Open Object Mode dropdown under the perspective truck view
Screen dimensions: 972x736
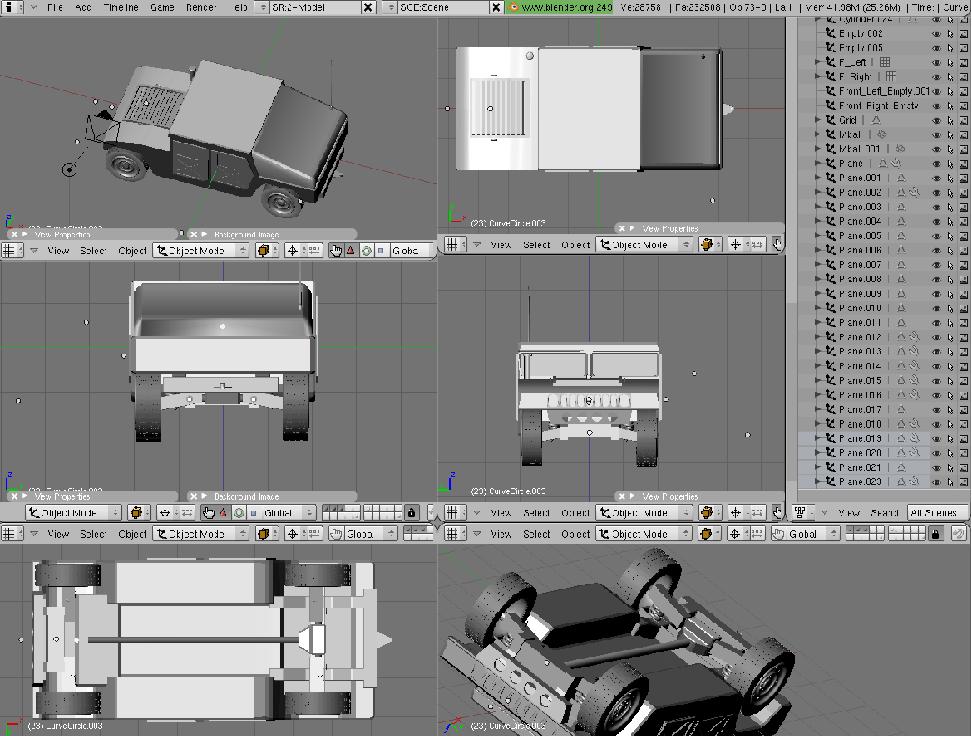(201, 251)
